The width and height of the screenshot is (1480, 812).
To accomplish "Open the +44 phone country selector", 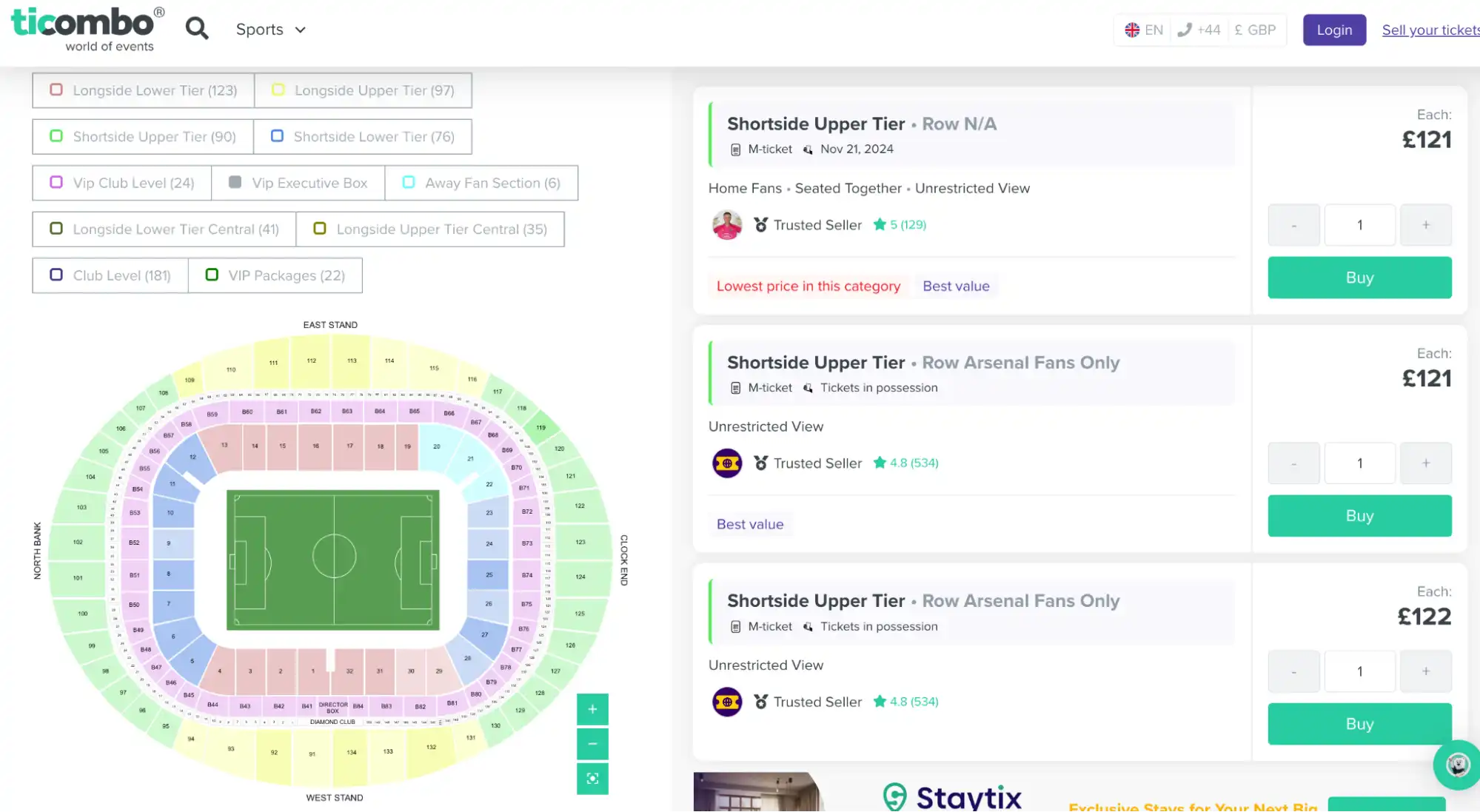I will (1199, 30).
